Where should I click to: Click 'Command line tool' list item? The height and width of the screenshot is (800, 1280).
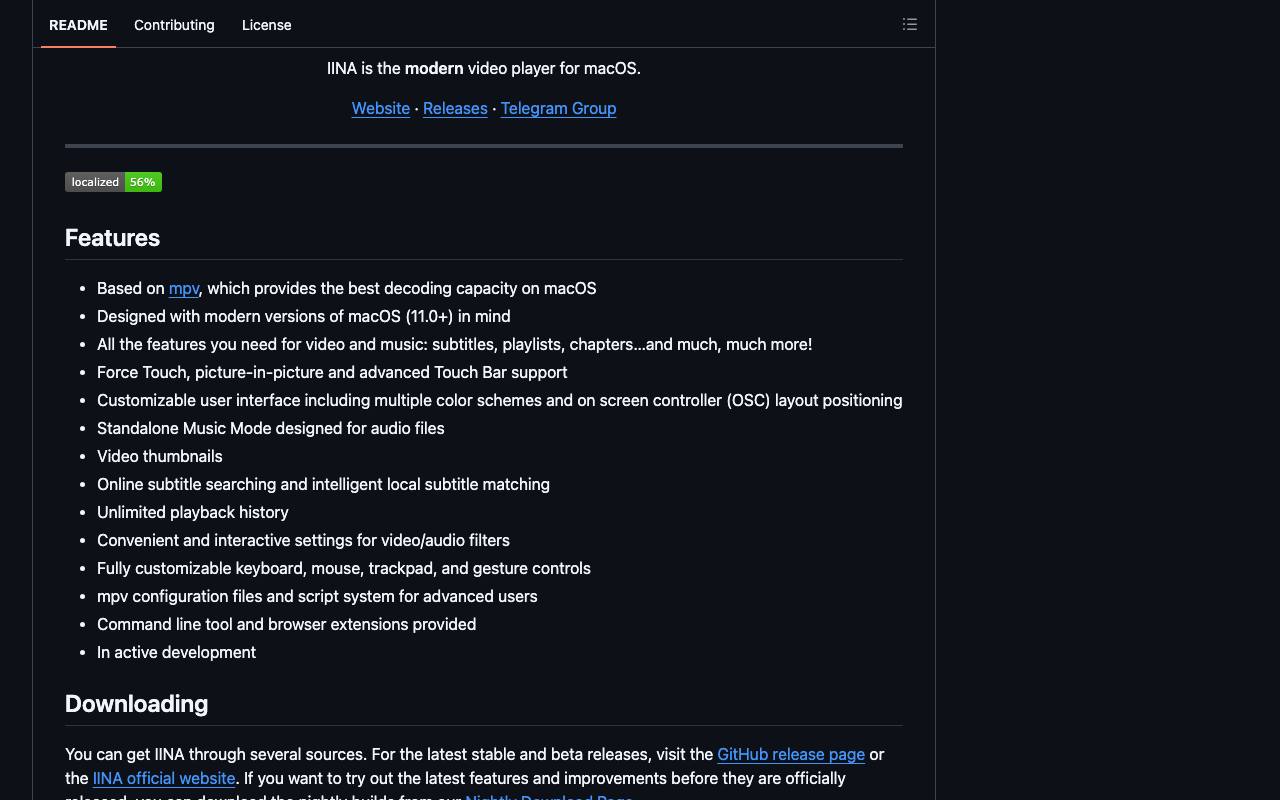click(x=286, y=624)
